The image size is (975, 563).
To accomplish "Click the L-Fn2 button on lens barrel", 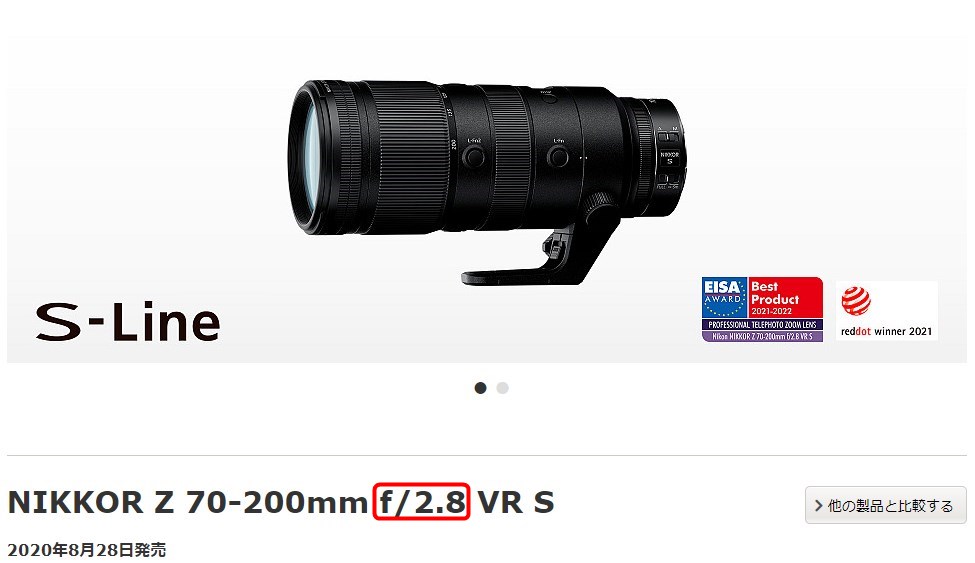I will pyautogui.click(x=474, y=156).
